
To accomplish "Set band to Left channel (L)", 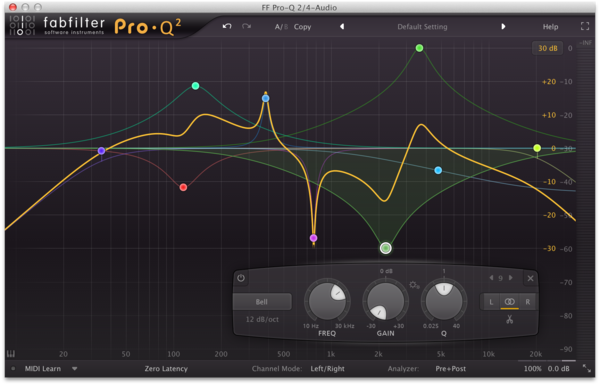I will coord(491,302).
